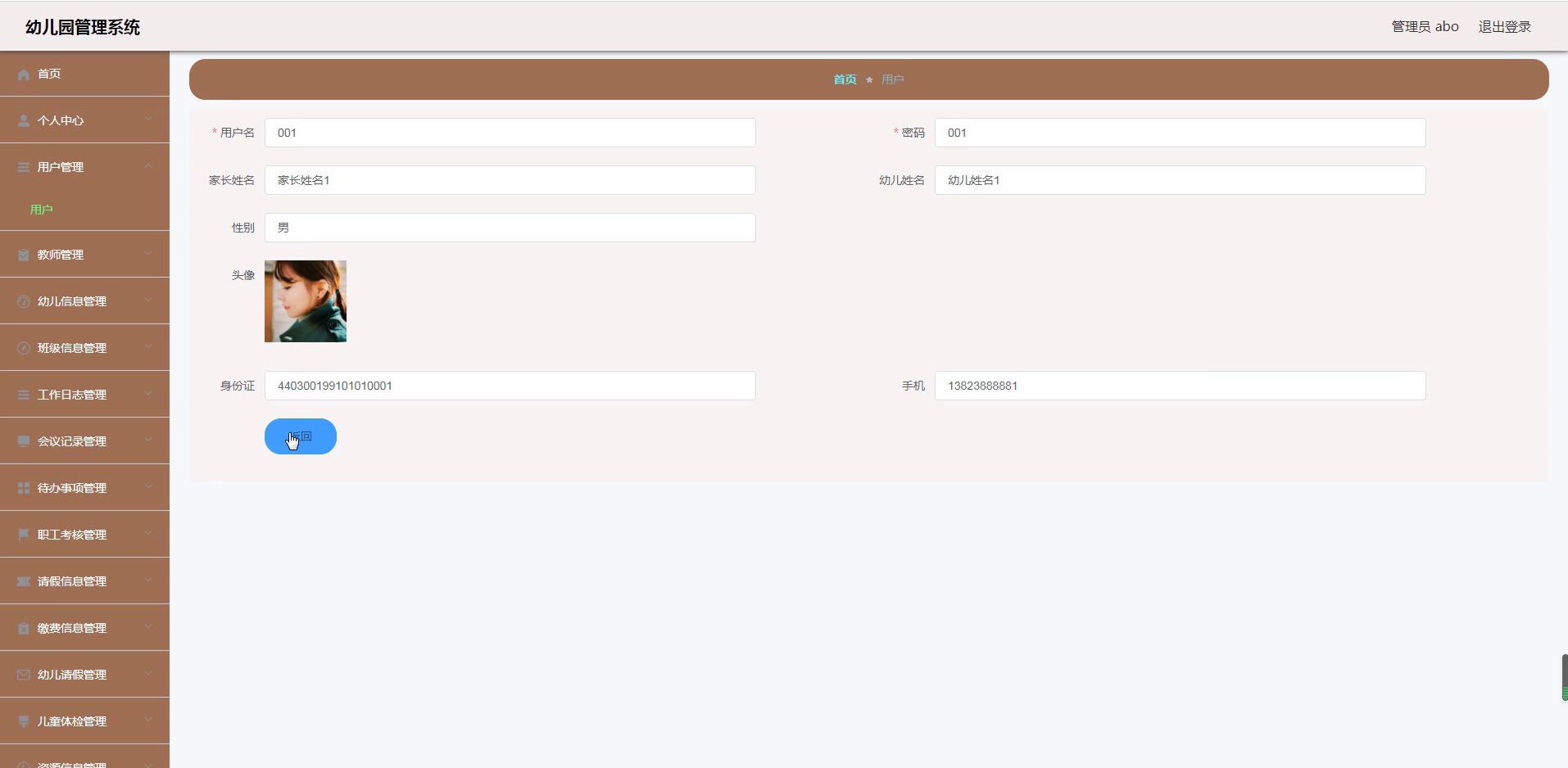Image resolution: width=1568 pixels, height=768 pixels.
Task: Expand the 请假信息管理 chevron
Action: click(x=148, y=581)
